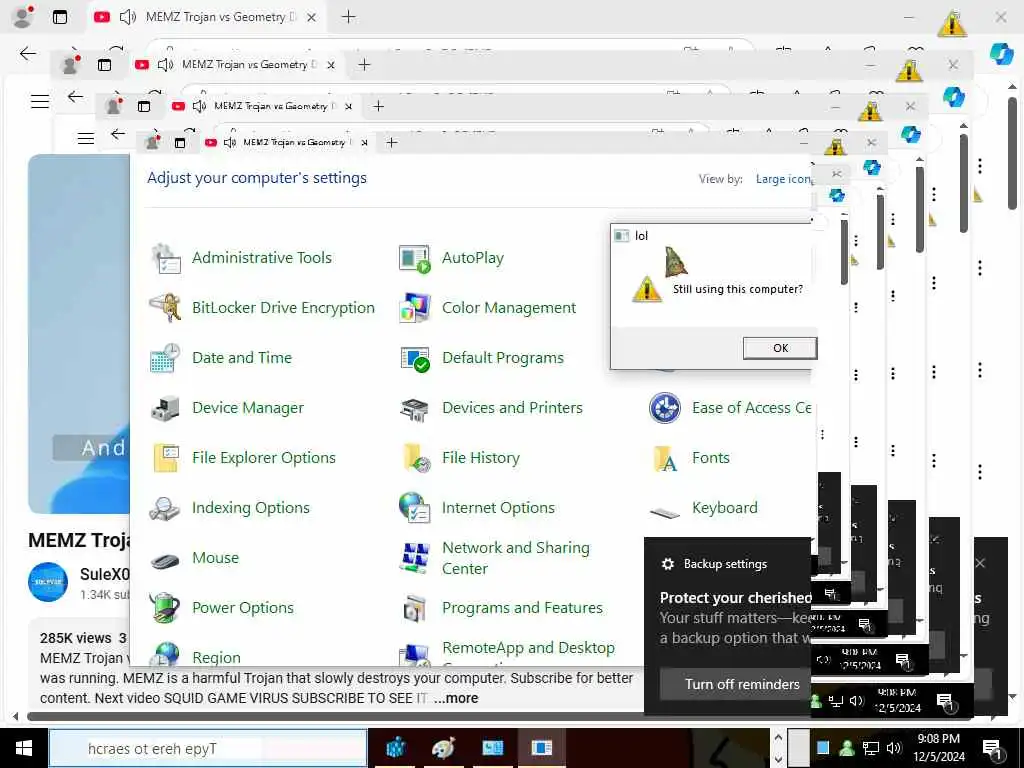This screenshot has width=1024, height=768.
Task: Click Back arrow in back-most browser
Action: [28, 54]
